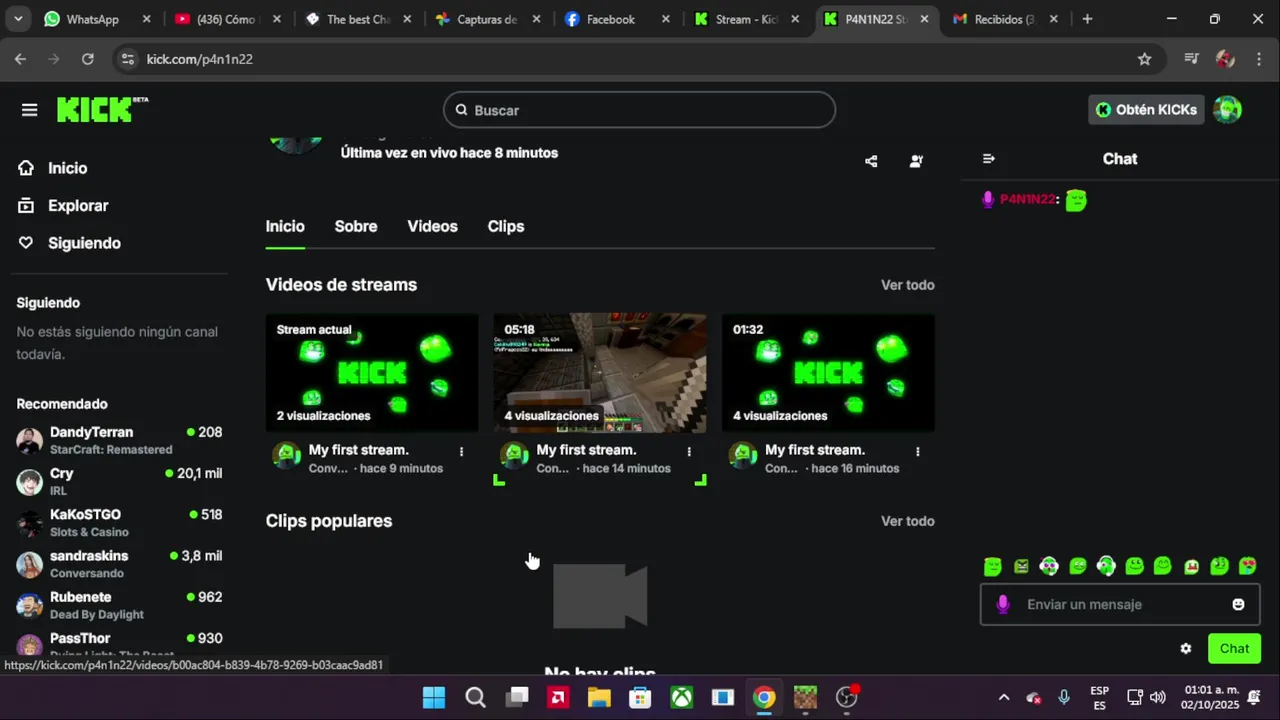Open taskbar search

coord(475,697)
